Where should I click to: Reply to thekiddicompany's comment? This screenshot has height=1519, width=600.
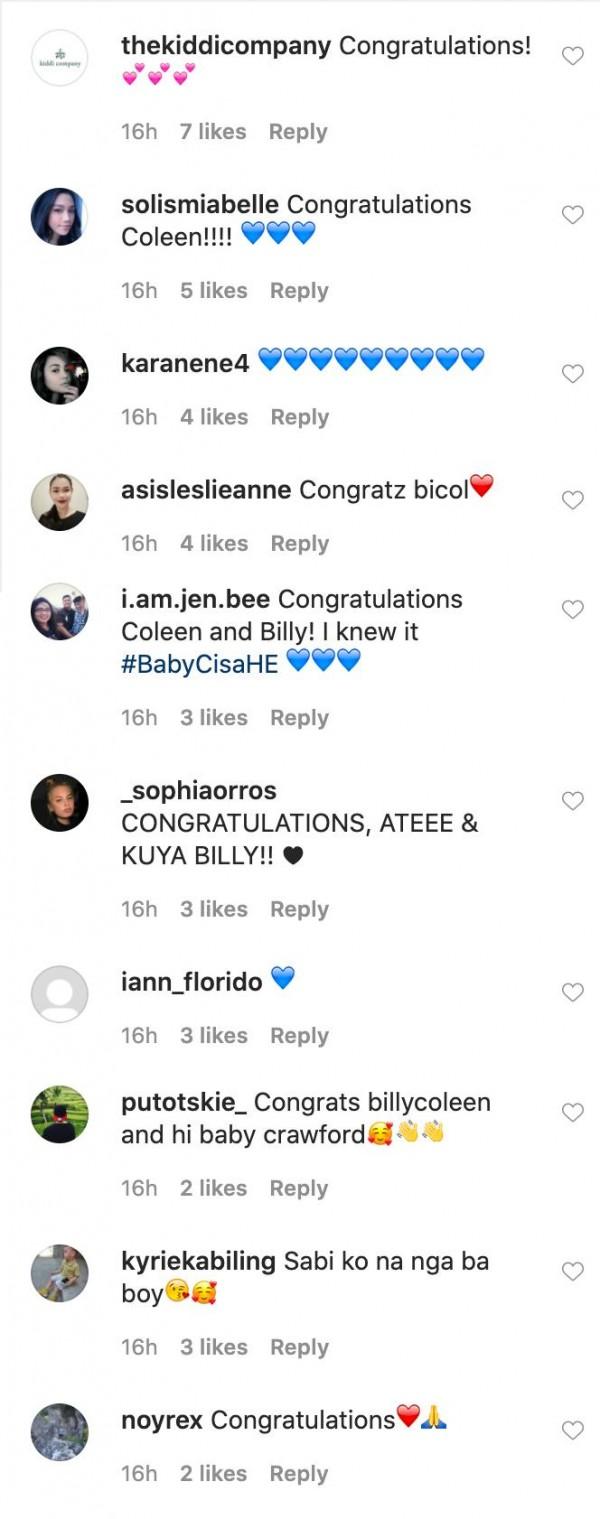pyautogui.click(x=298, y=132)
